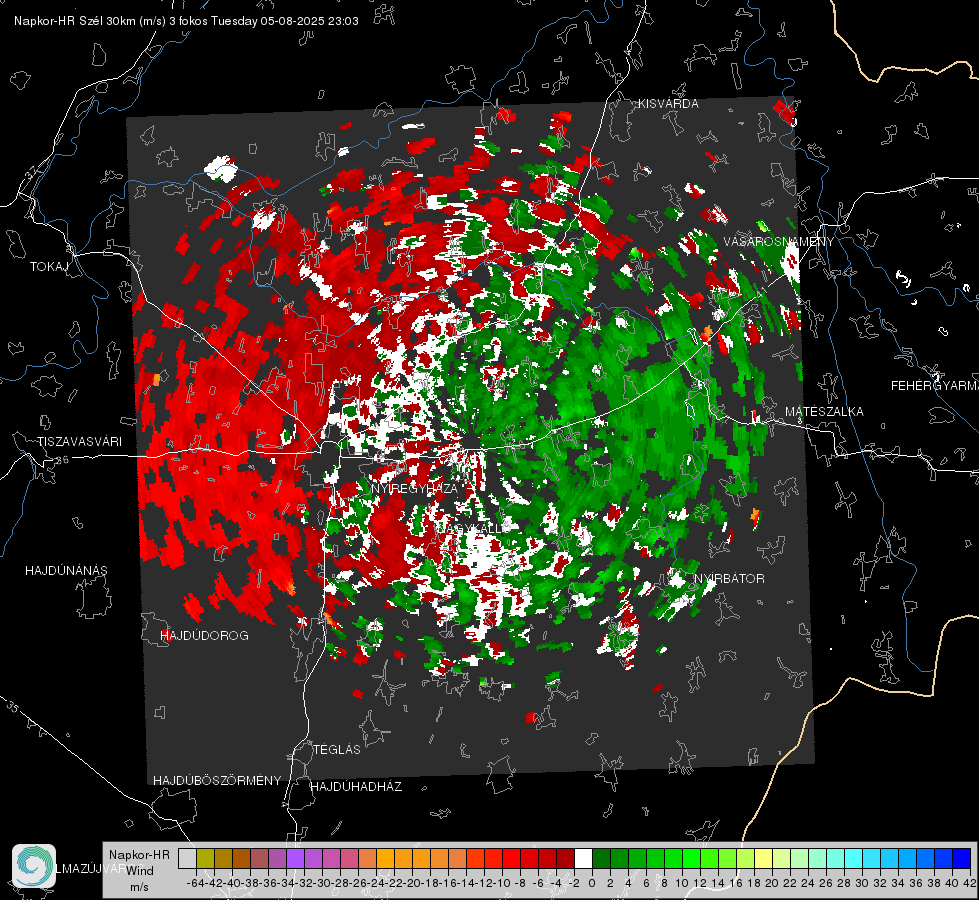Image resolution: width=979 pixels, height=900 pixels.
Task: Click the road number 35 marker at lower left
Action: pyautogui.click(x=12, y=708)
